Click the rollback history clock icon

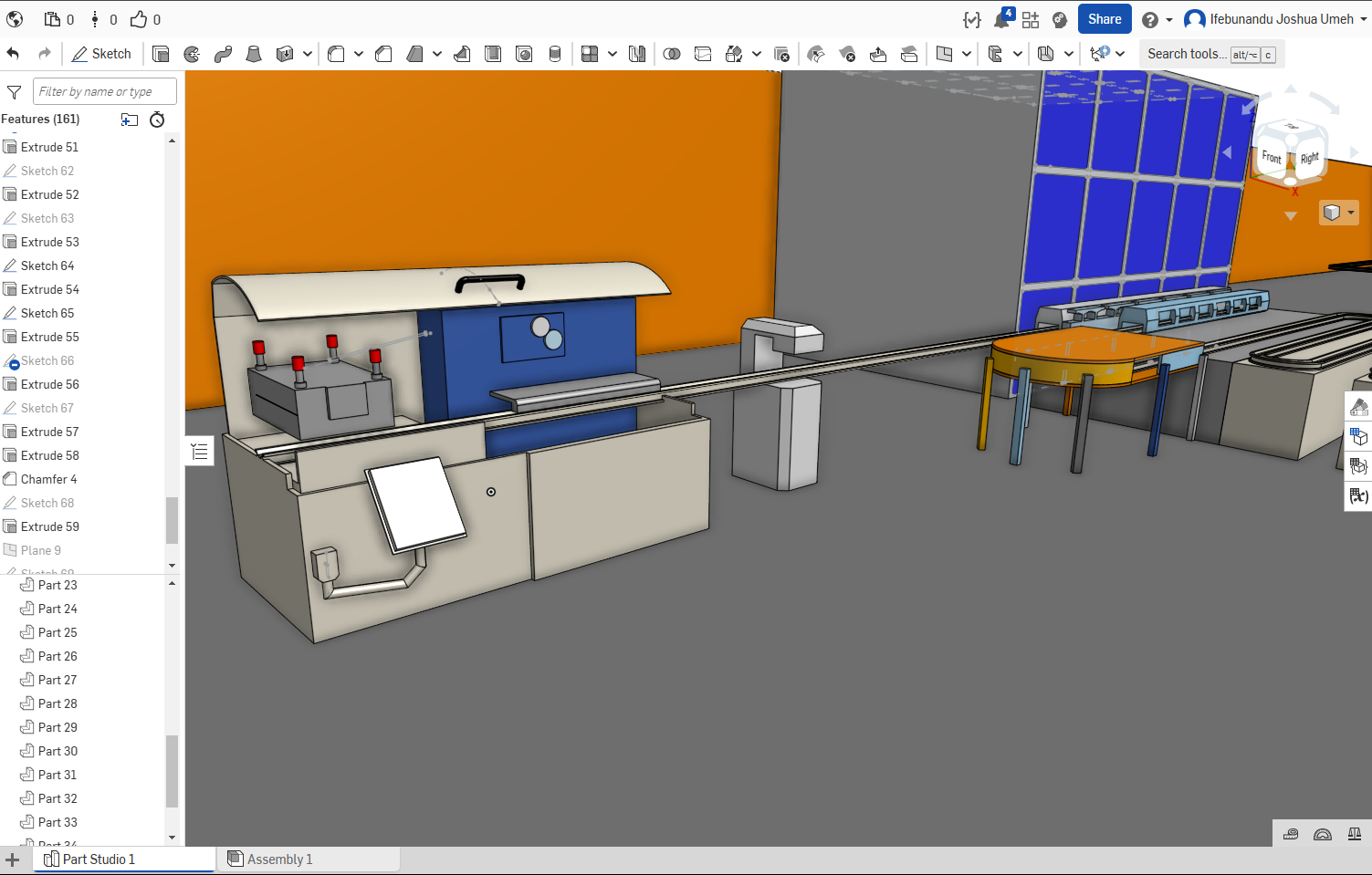pyautogui.click(x=157, y=120)
